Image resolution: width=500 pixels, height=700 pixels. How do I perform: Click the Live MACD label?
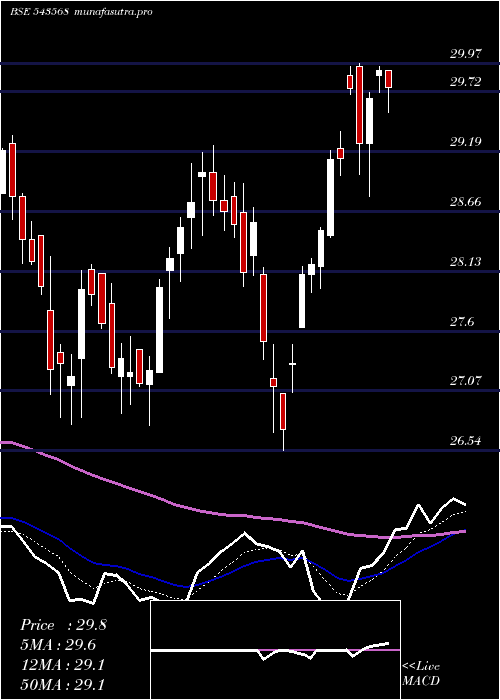pos(421,673)
